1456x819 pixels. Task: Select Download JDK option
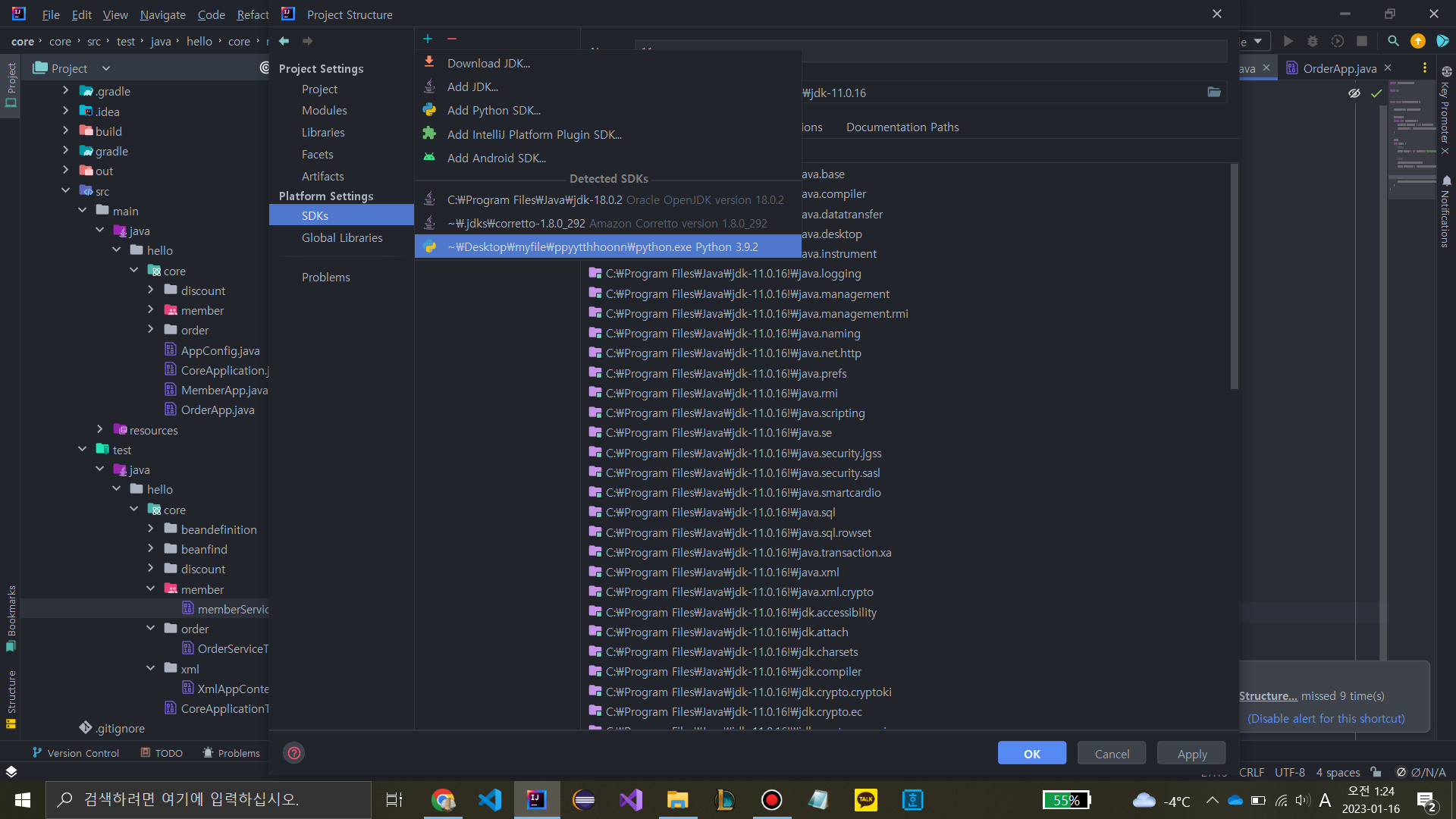pos(491,62)
